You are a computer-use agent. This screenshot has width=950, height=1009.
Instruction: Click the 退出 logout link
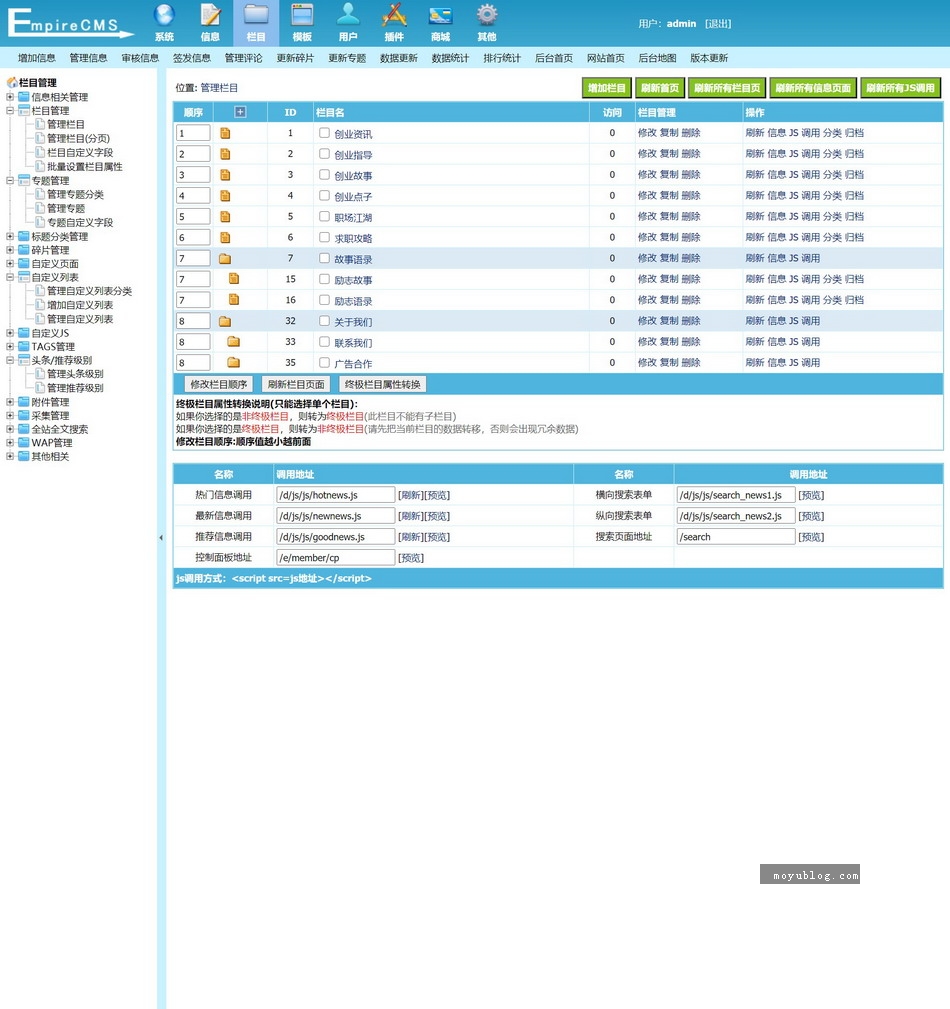[x=718, y=24]
